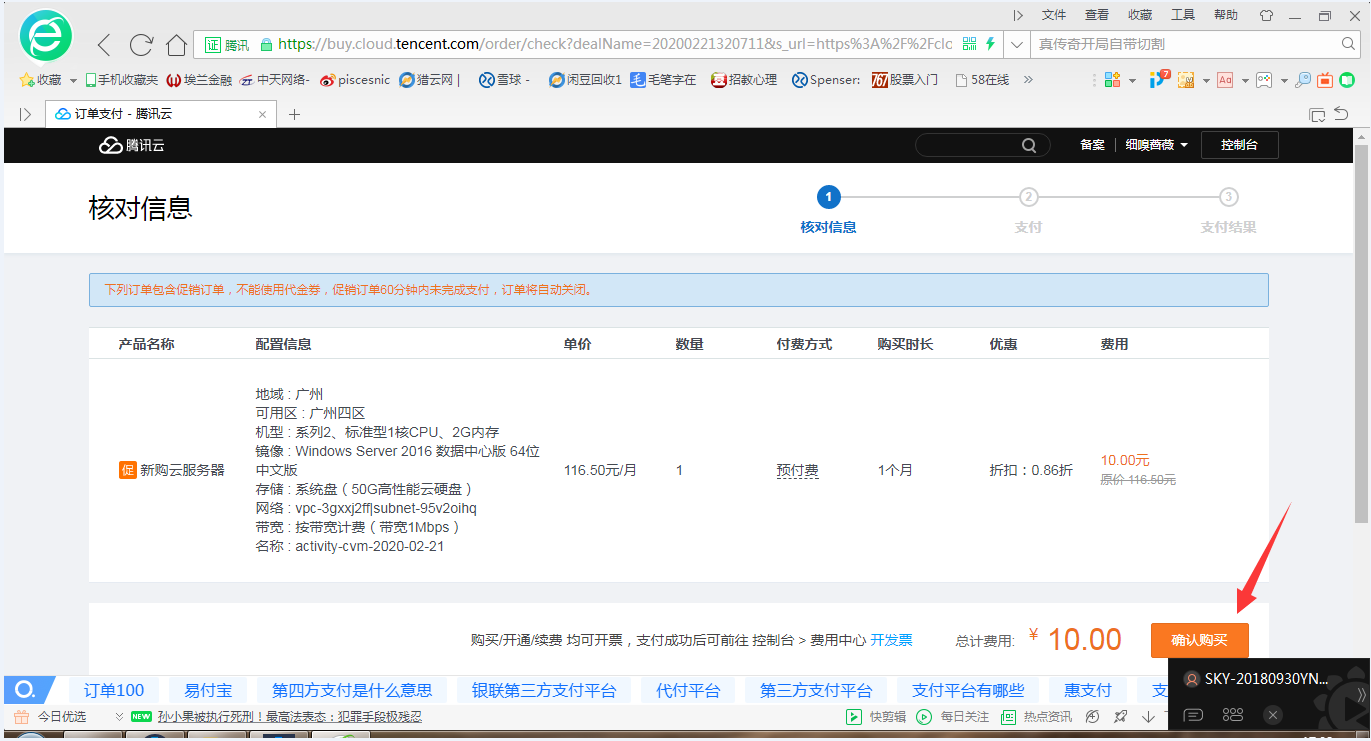Click the green lightning speed-mode icon
This screenshot has height=741, width=1371.
point(990,44)
